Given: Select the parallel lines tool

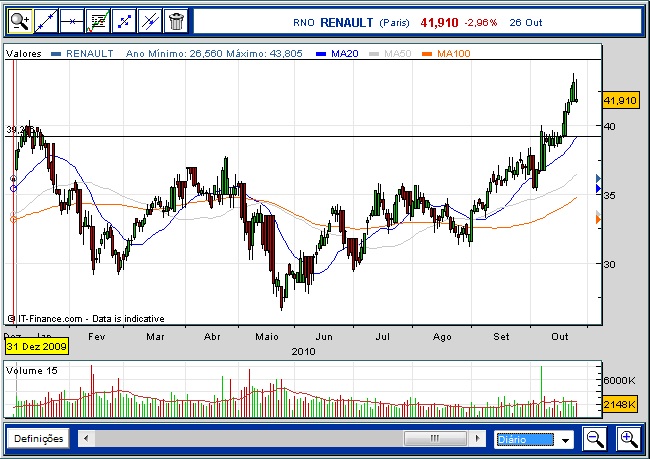Looking at the screenshot, I should coord(150,21).
